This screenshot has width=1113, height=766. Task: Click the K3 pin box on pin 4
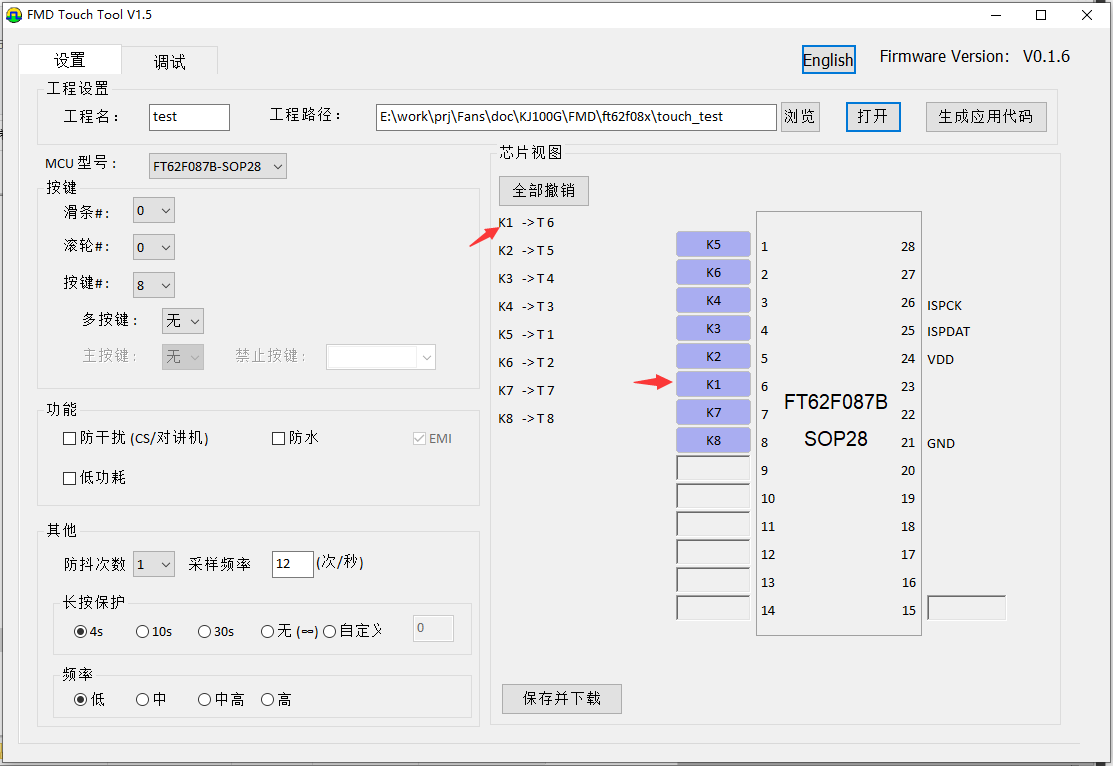coord(712,328)
